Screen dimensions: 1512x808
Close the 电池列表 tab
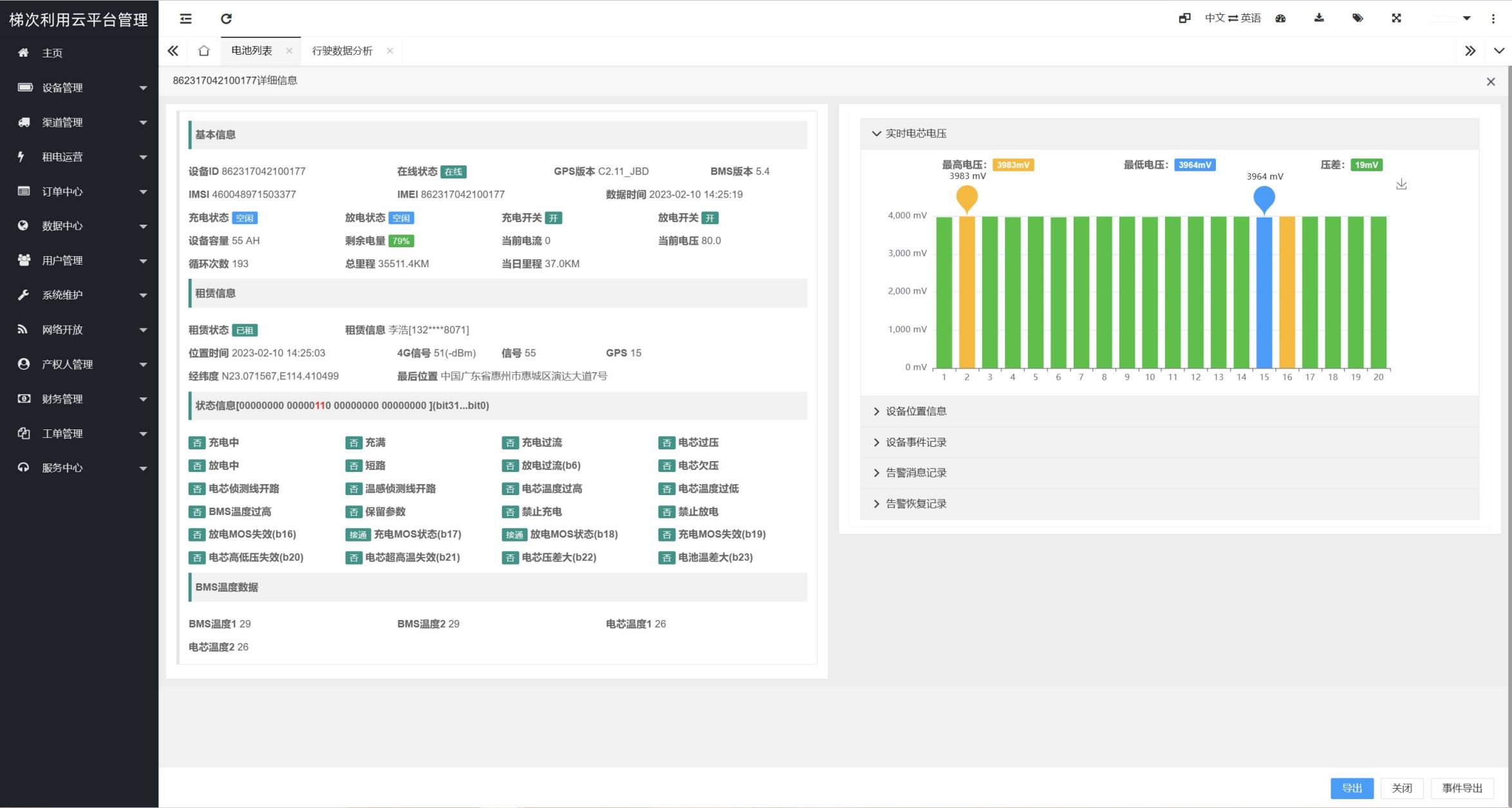[x=289, y=51]
